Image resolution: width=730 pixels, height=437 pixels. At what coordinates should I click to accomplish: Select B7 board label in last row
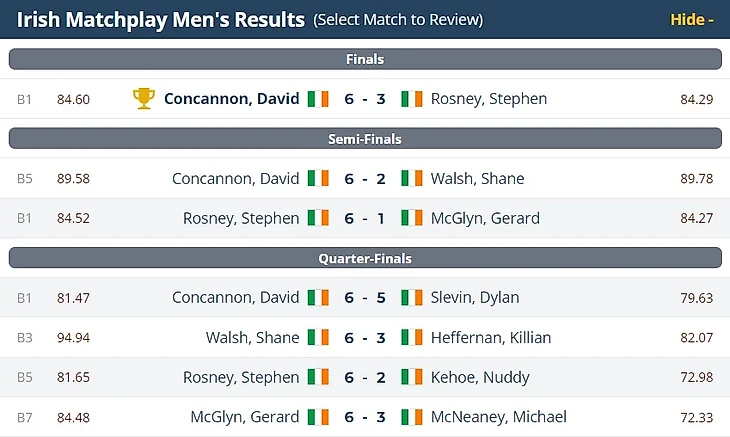coord(25,416)
